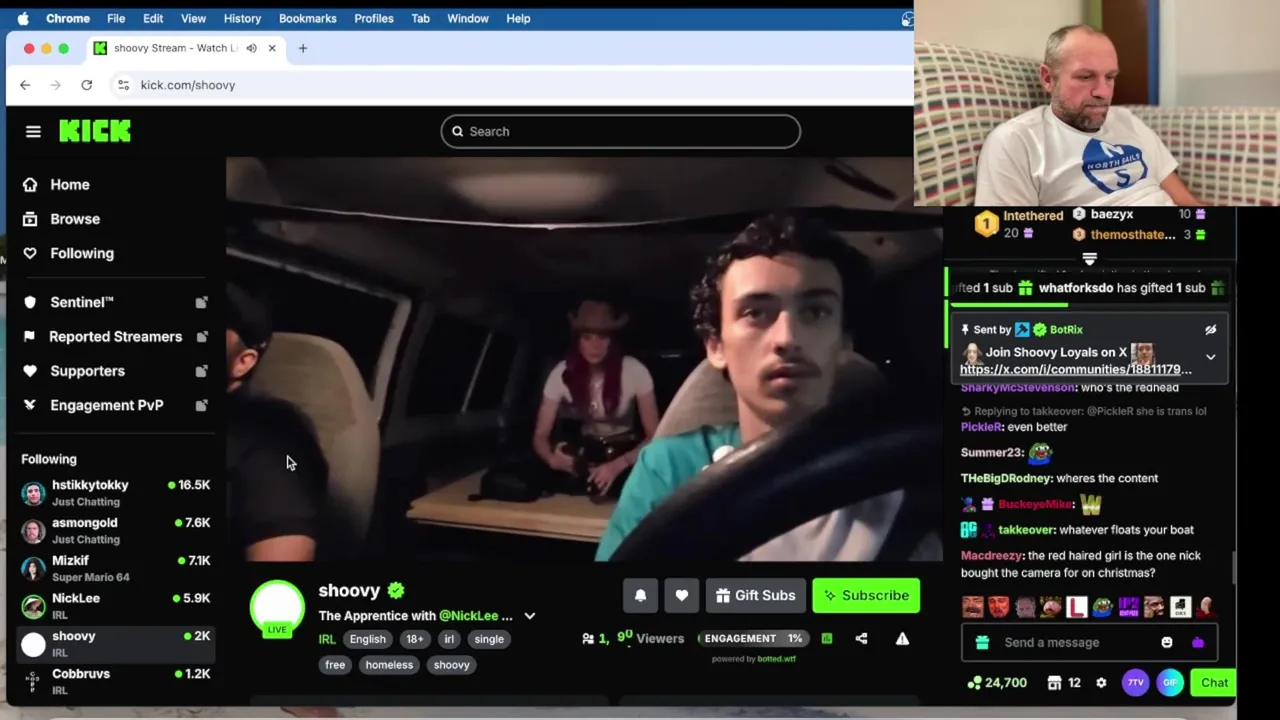Click the GIF button in chat footer
This screenshot has width=1280, height=720.
click(x=1170, y=682)
